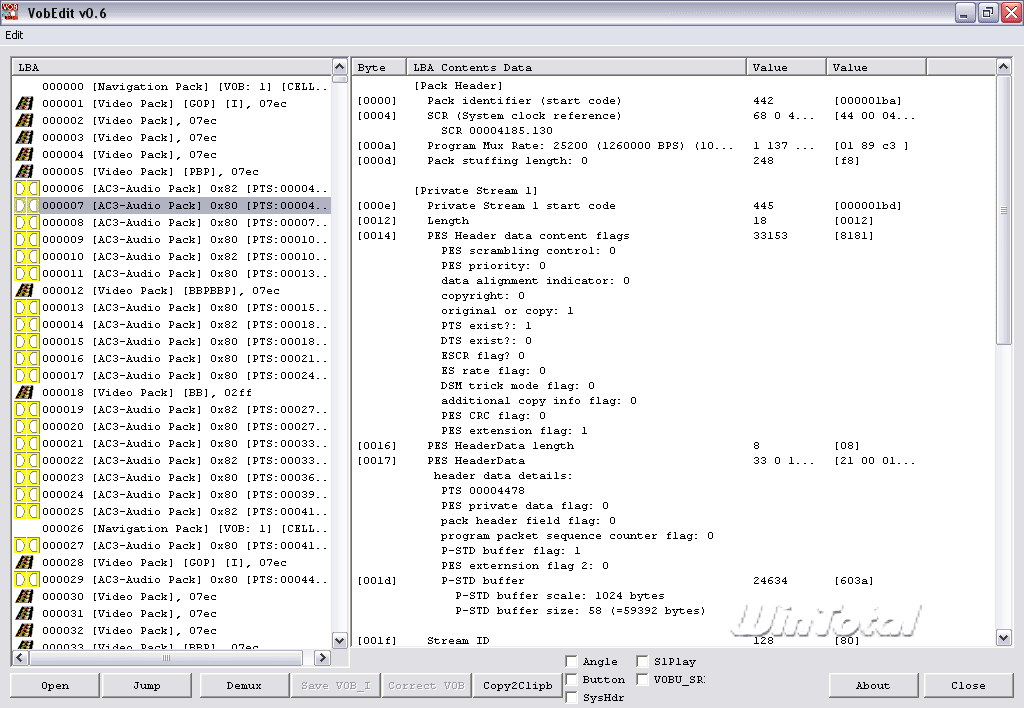This screenshot has width=1024, height=708.
Task: Click the Jump button
Action: (146, 686)
